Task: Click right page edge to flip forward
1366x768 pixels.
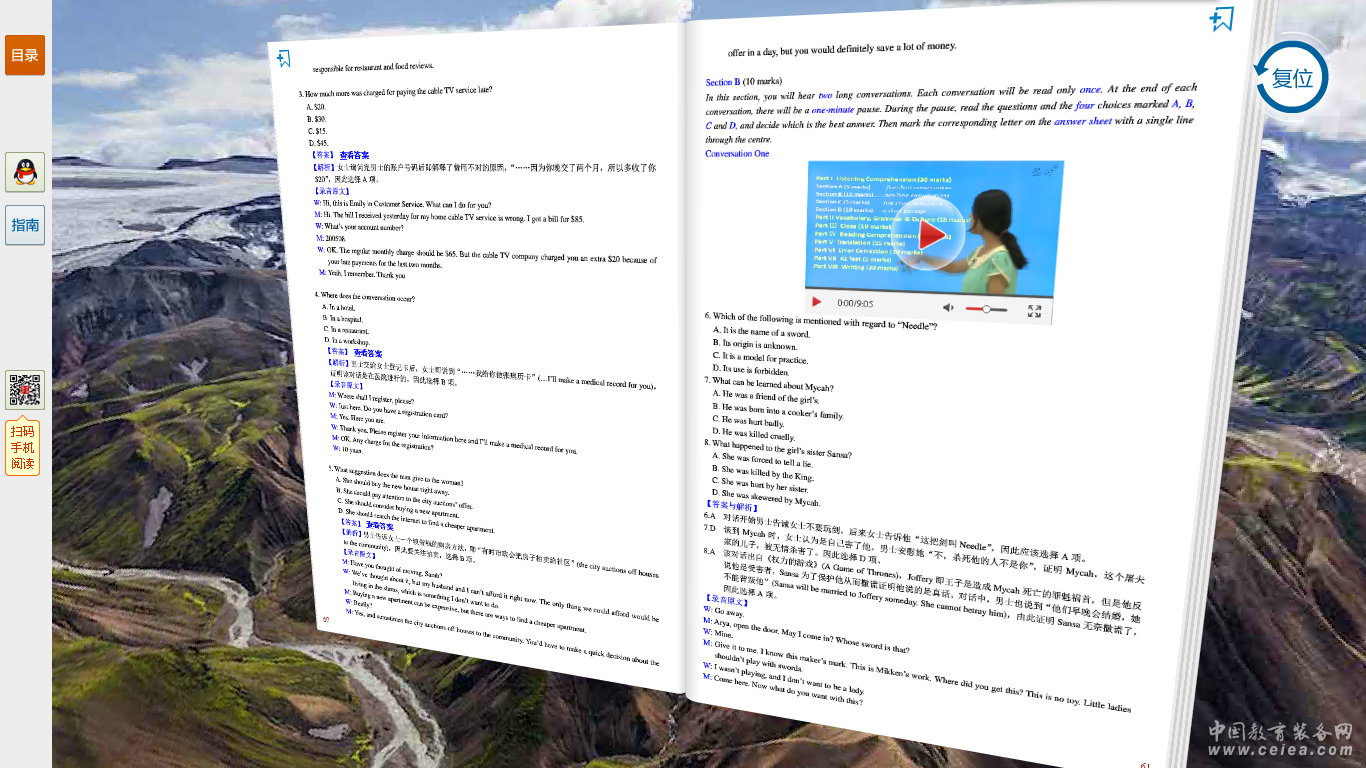Action: click(1255, 400)
